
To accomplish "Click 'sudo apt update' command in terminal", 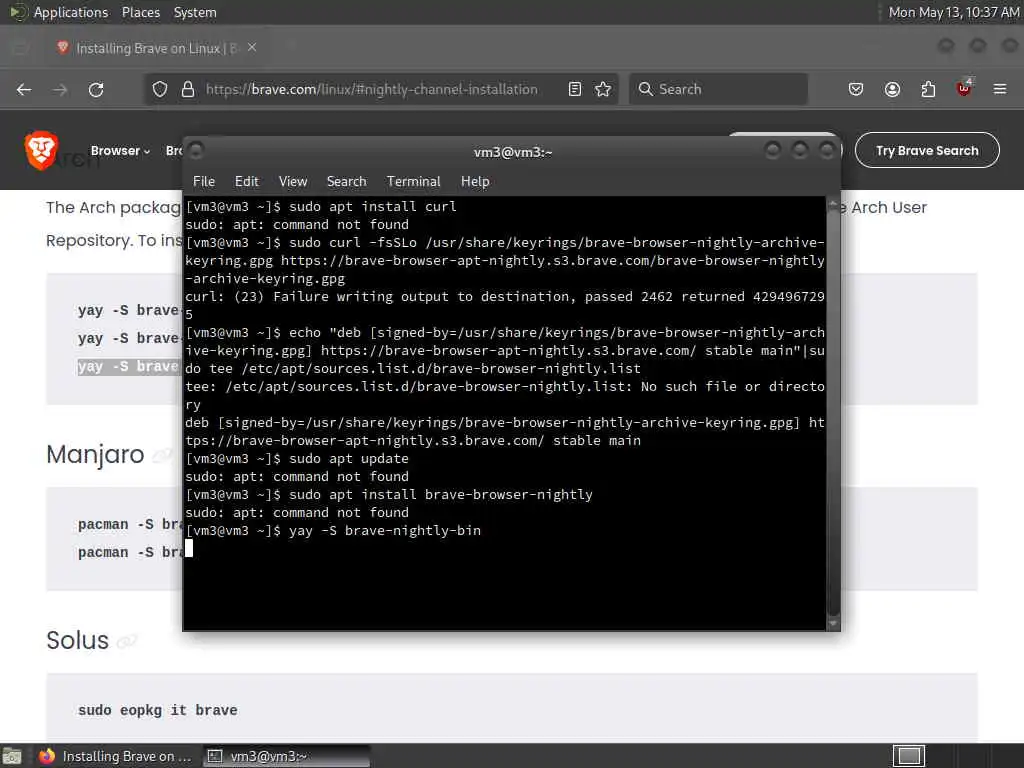I will [349, 458].
